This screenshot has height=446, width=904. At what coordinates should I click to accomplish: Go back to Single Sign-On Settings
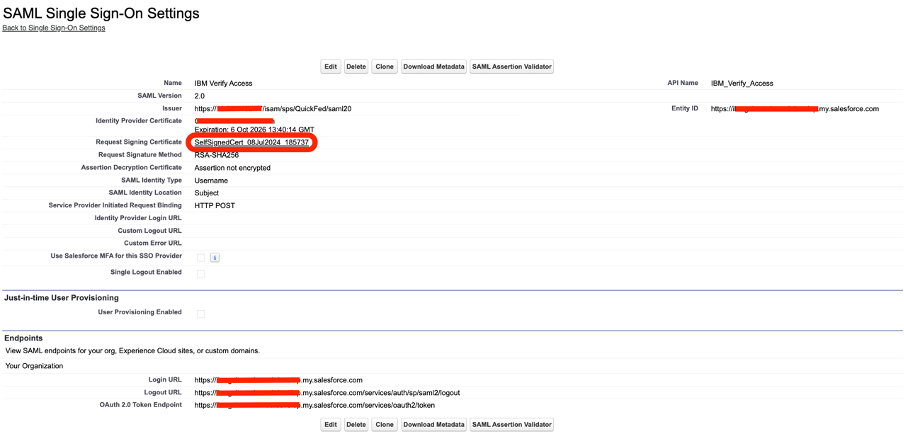(x=54, y=28)
